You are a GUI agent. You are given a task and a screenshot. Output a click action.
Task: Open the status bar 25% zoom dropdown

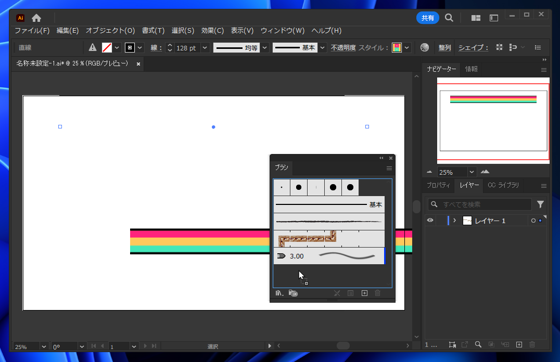pyautogui.click(x=44, y=346)
